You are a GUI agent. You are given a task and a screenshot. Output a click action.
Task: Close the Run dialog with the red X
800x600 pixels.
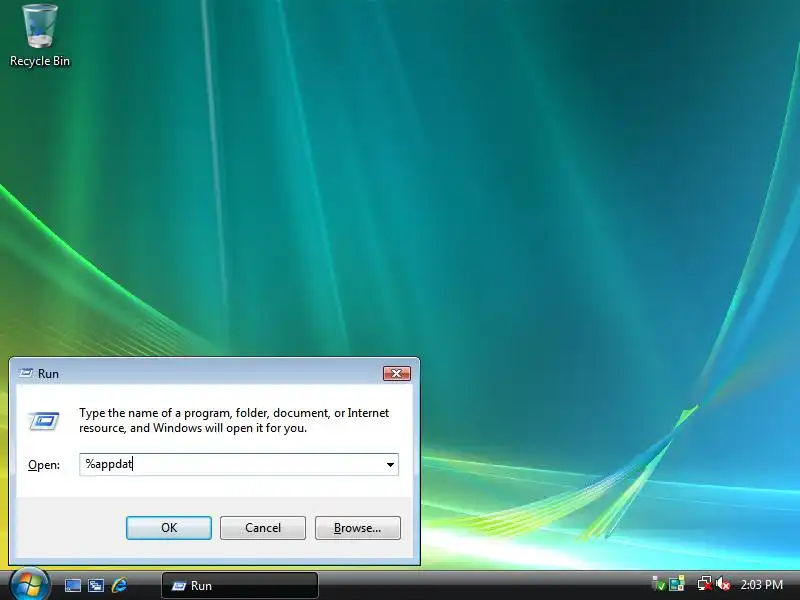pyautogui.click(x=396, y=373)
